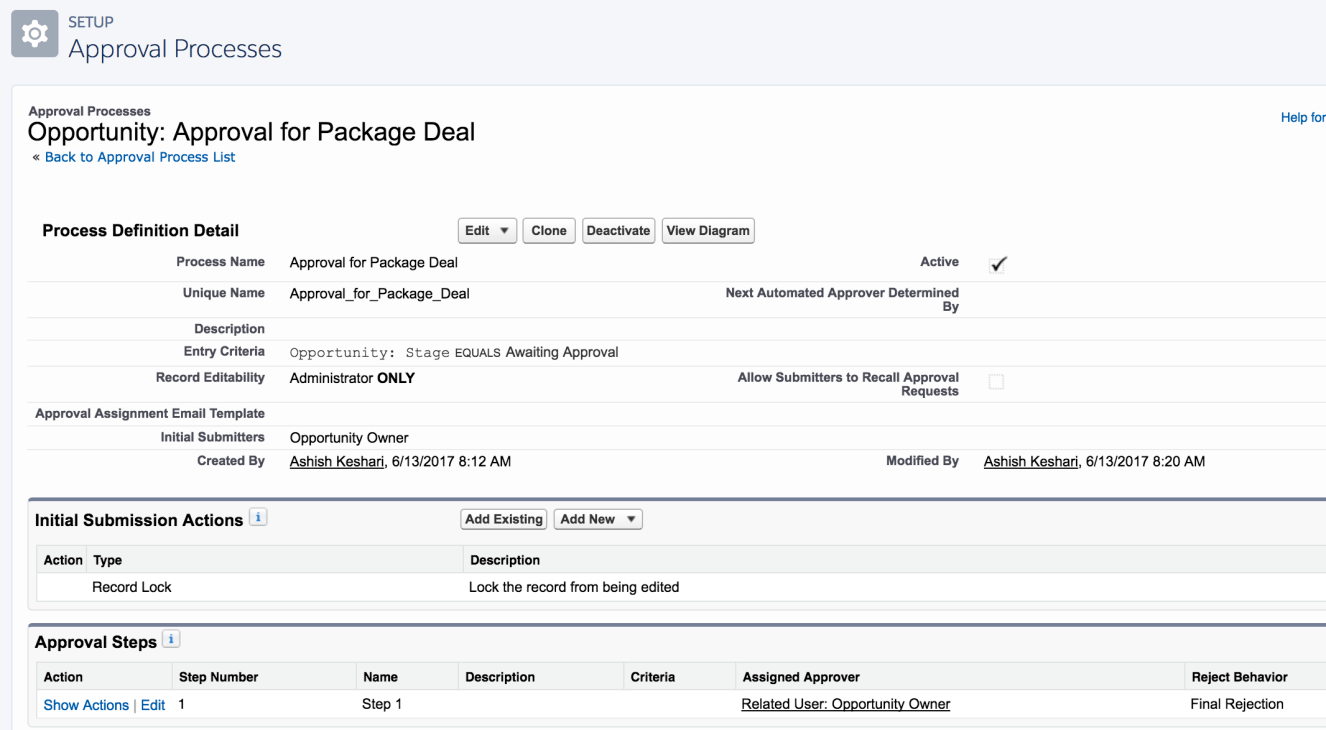Click the Help for this page link
Viewport: 1326px width, 730px height.
1303,118
